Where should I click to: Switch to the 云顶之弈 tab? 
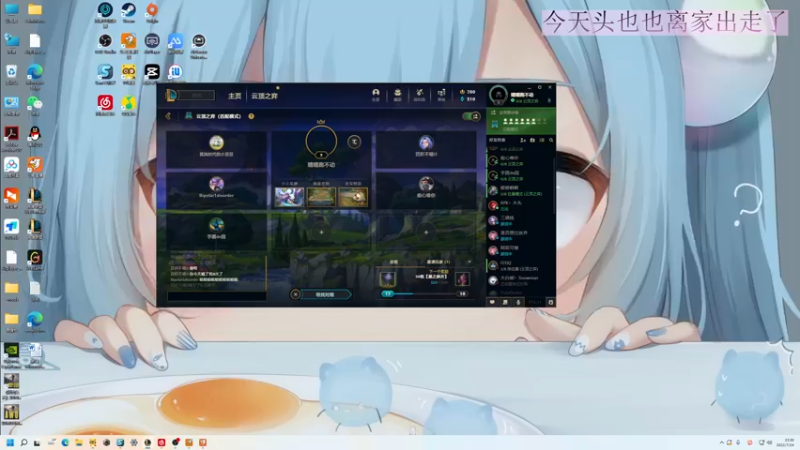tap(264, 96)
